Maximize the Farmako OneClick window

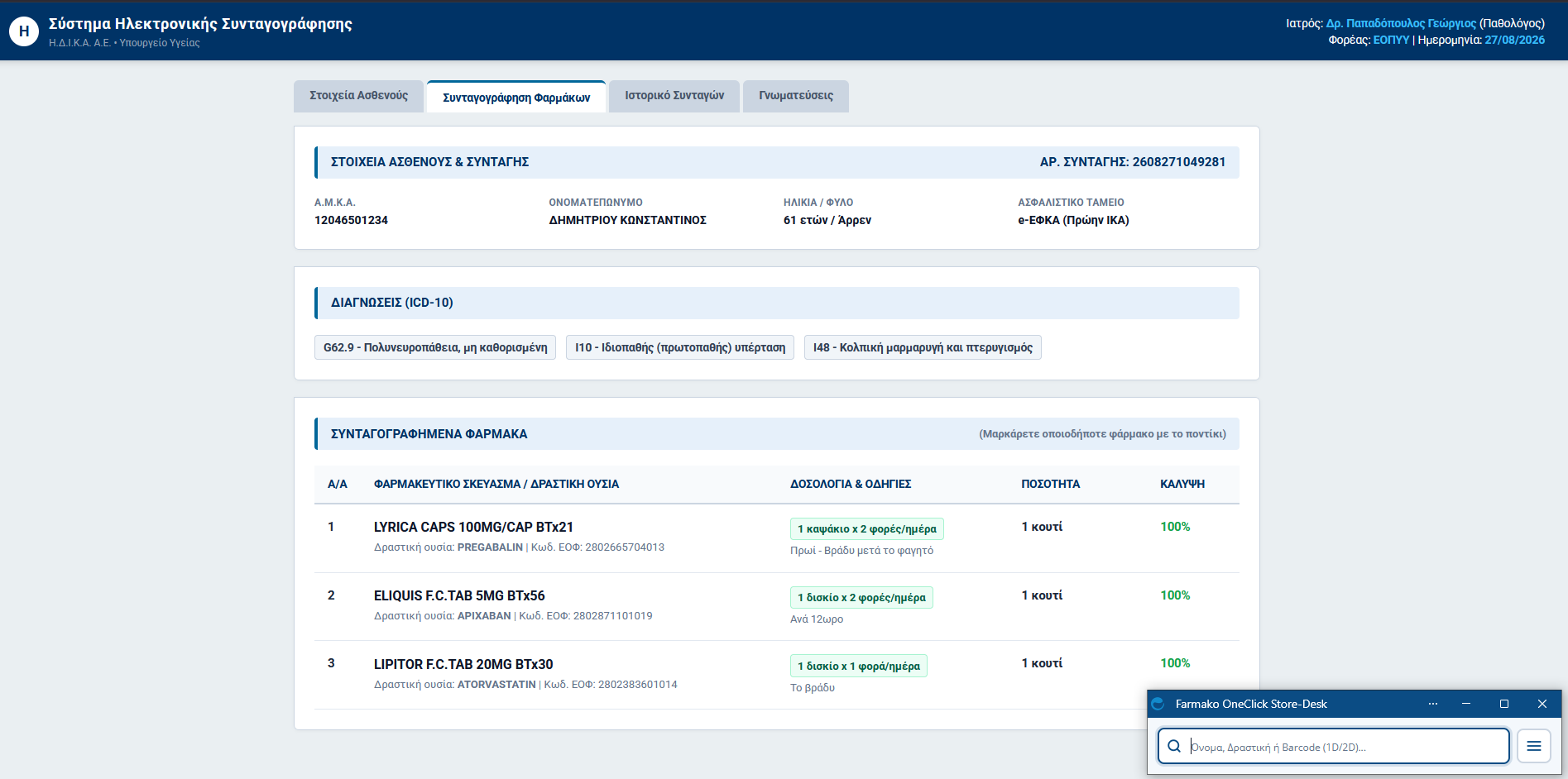1504,704
